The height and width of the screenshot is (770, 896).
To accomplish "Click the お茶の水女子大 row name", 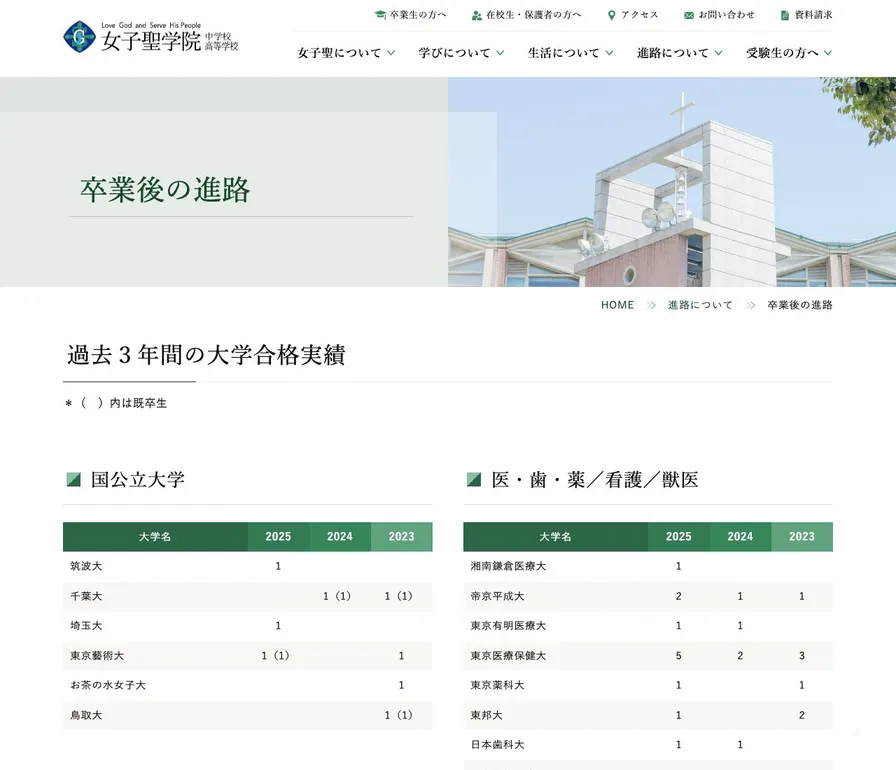I will pos(108,685).
